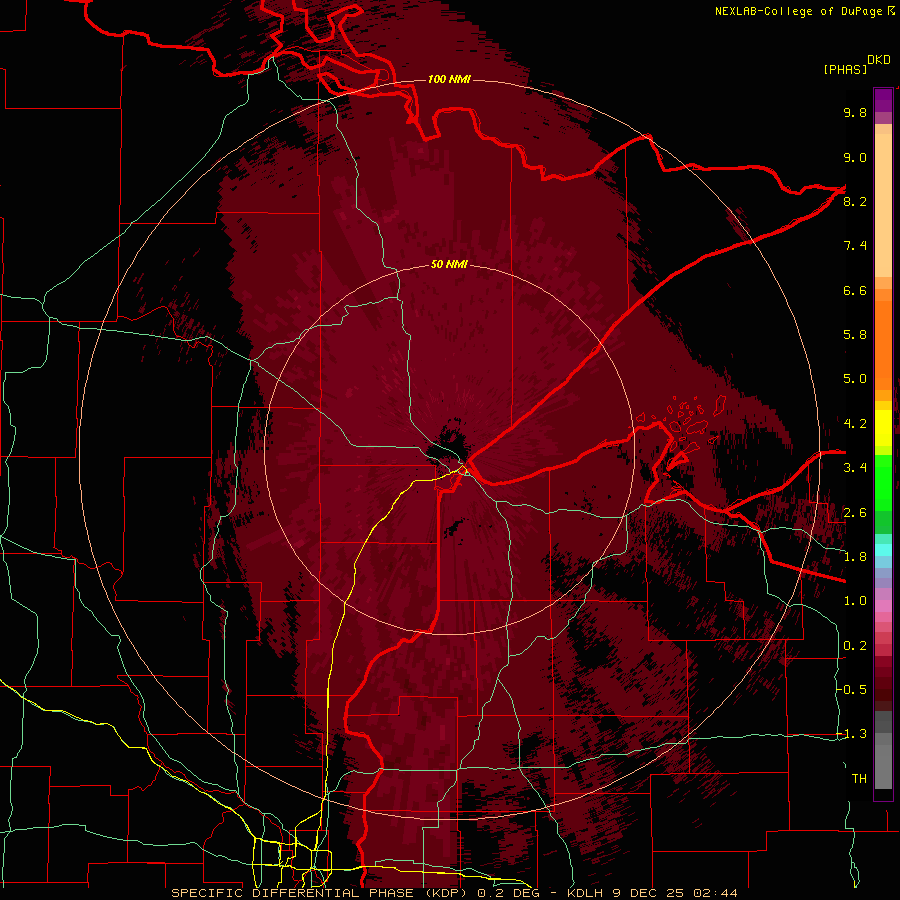The image size is (900, 900).
Task: Click the 1.8 scale value
Action: point(855,557)
